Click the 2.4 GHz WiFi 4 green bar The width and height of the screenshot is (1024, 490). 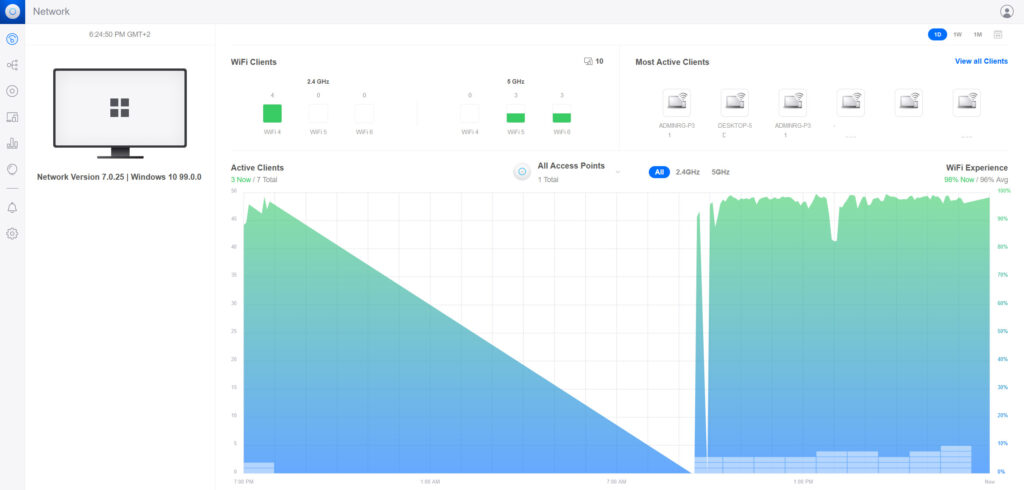coord(272,113)
